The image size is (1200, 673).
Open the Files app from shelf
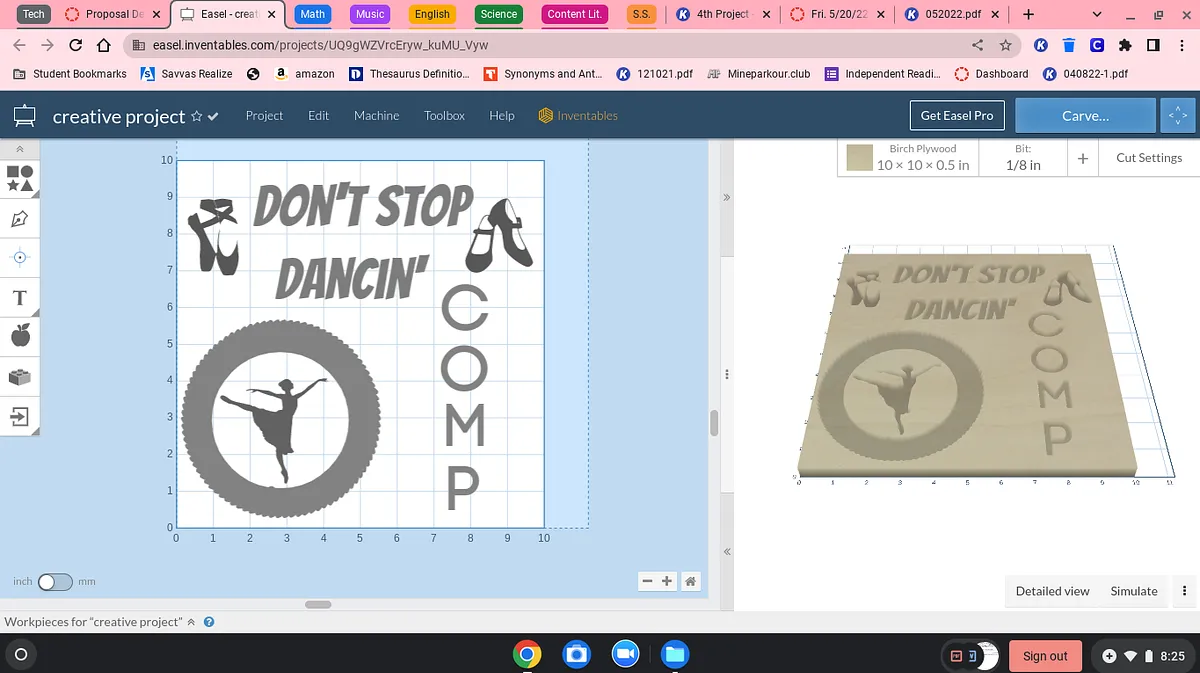tap(675, 655)
